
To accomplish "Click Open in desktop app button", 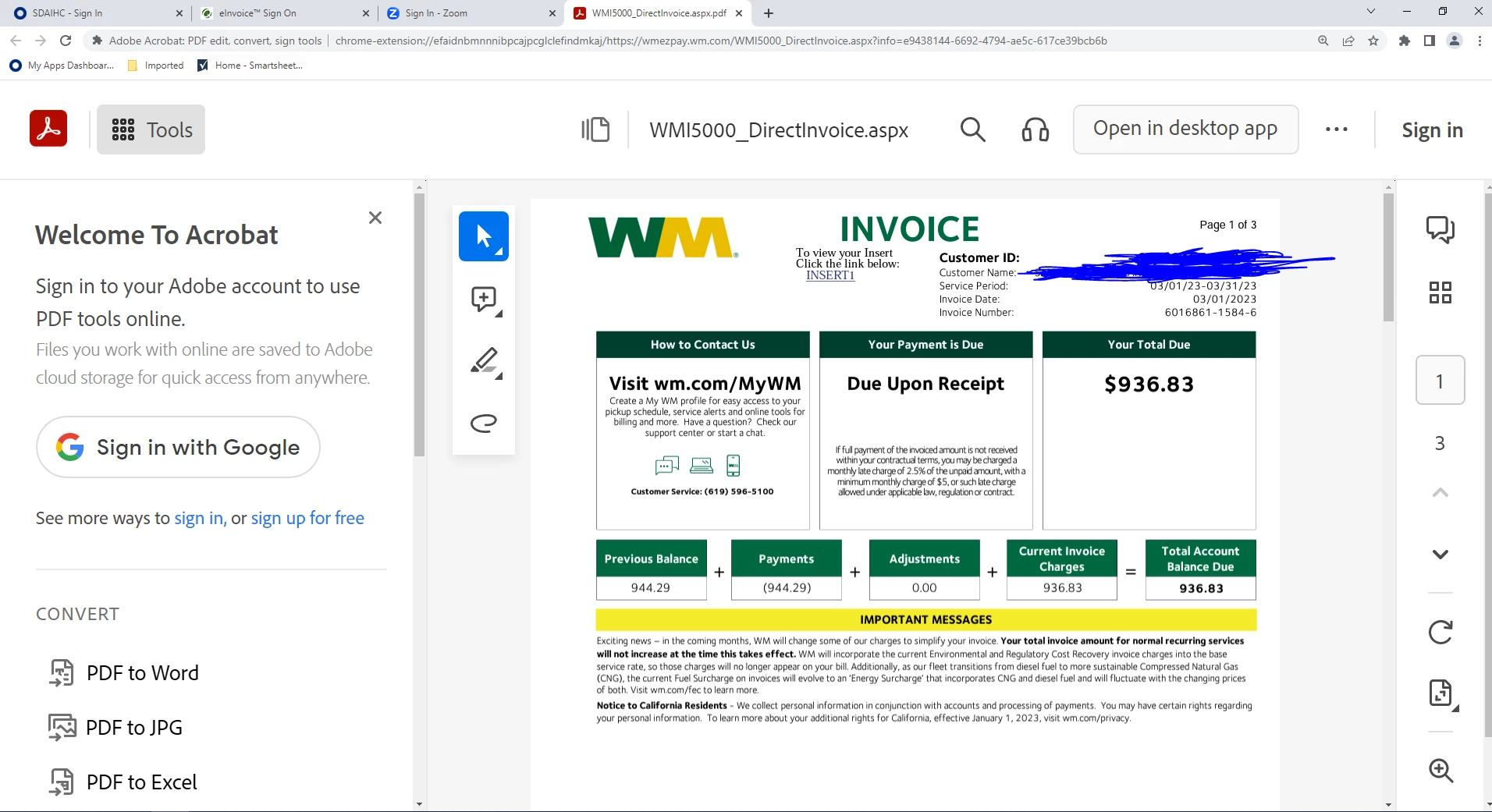I will click(1185, 129).
